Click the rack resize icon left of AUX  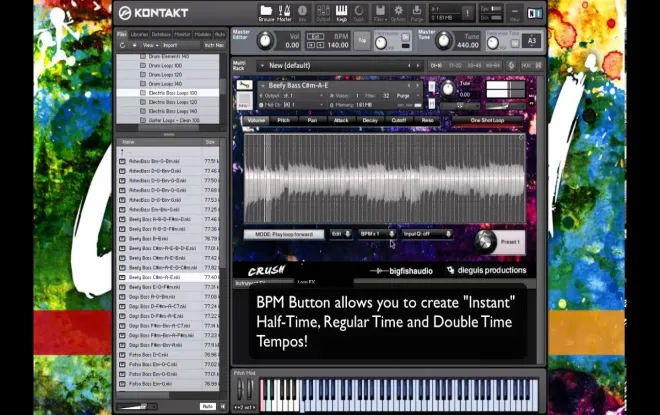tap(511, 66)
